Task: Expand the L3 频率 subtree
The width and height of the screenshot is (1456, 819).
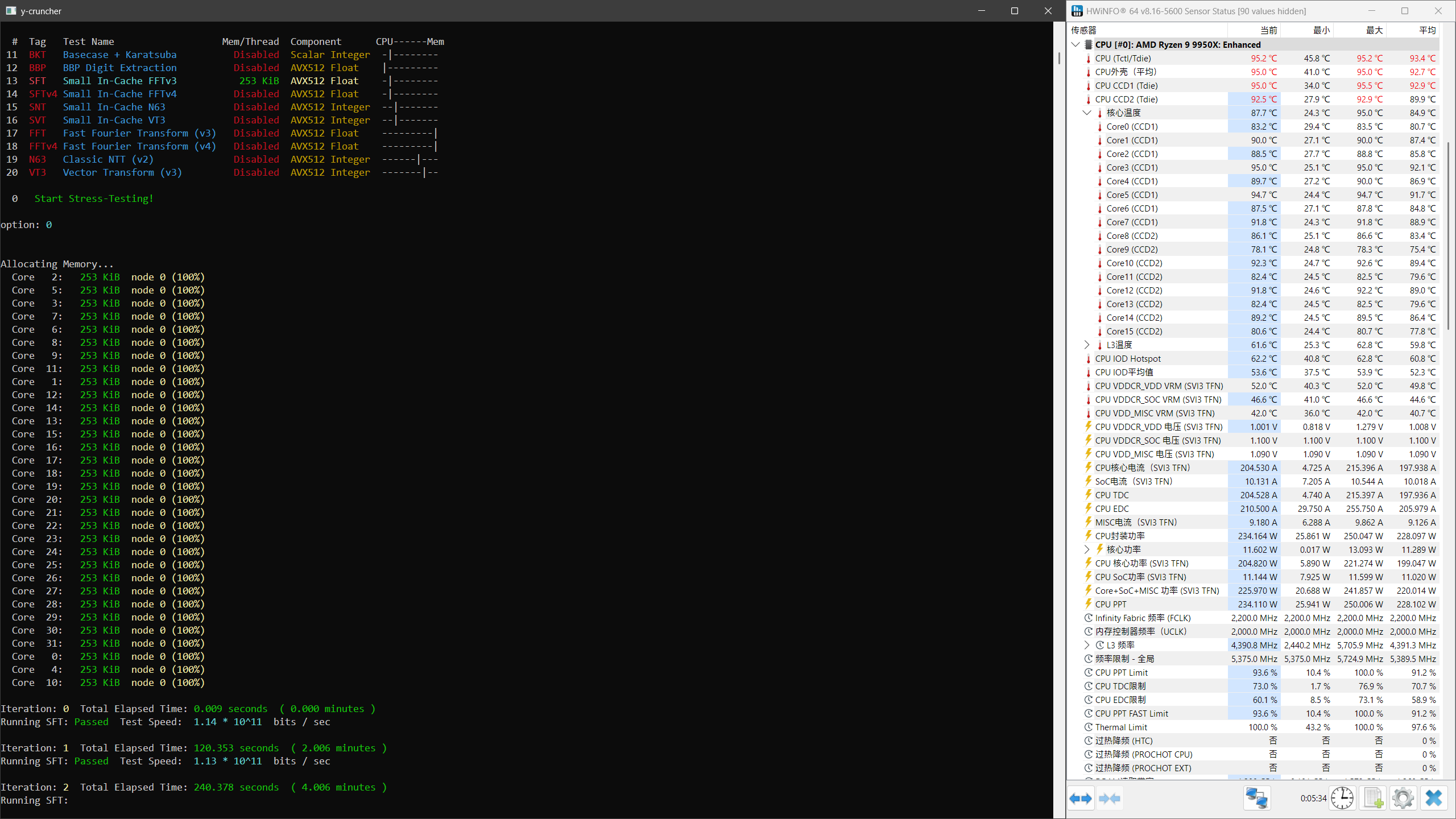Action: (1087, 645)
